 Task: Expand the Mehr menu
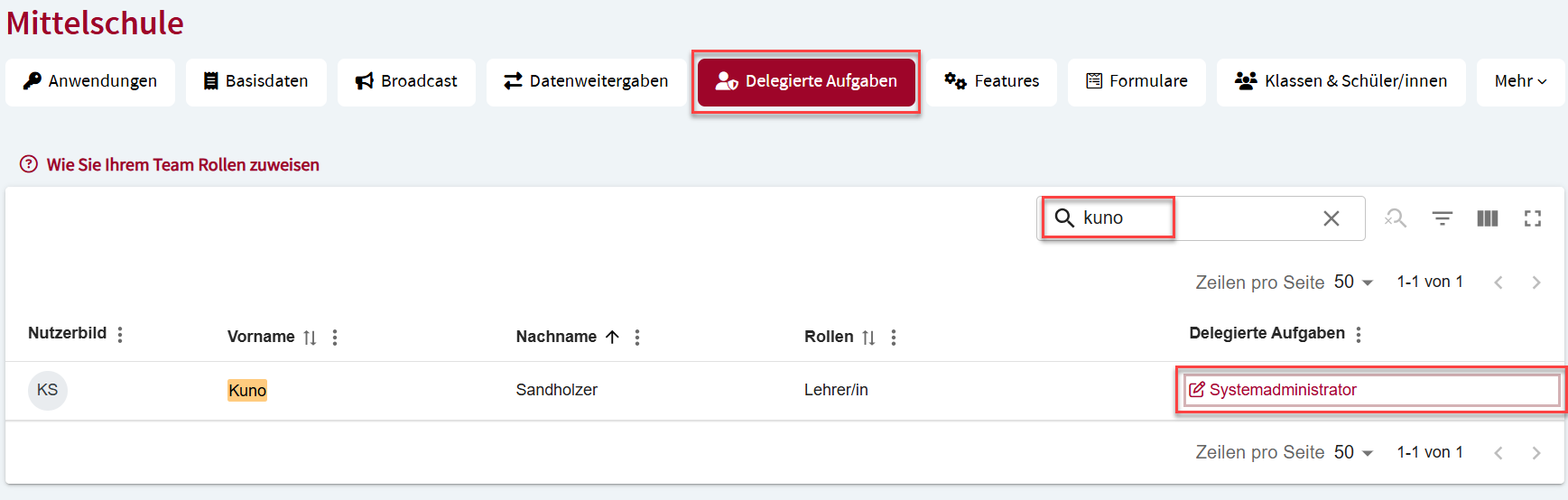tap(1520, 81)
